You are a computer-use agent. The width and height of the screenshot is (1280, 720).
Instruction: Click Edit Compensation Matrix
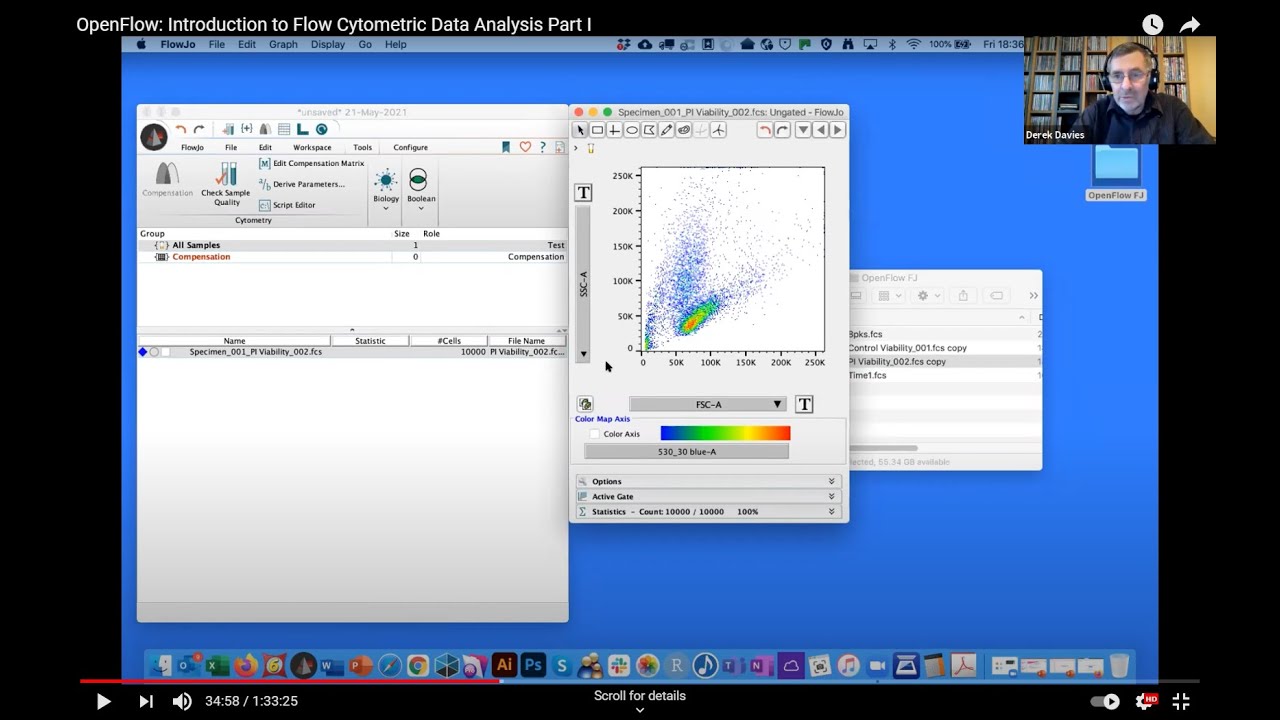311,163
